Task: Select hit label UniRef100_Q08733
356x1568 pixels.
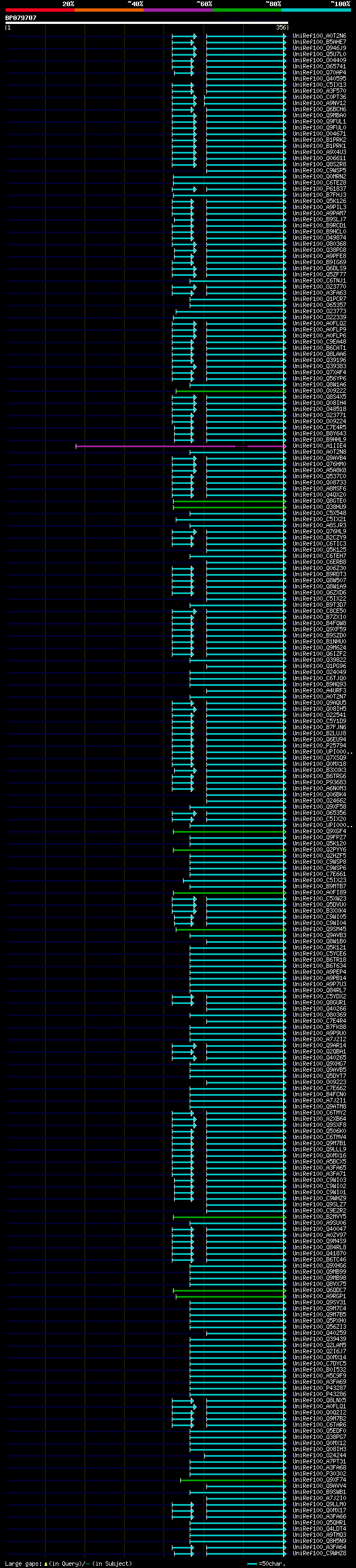Action: coord(319,483)
